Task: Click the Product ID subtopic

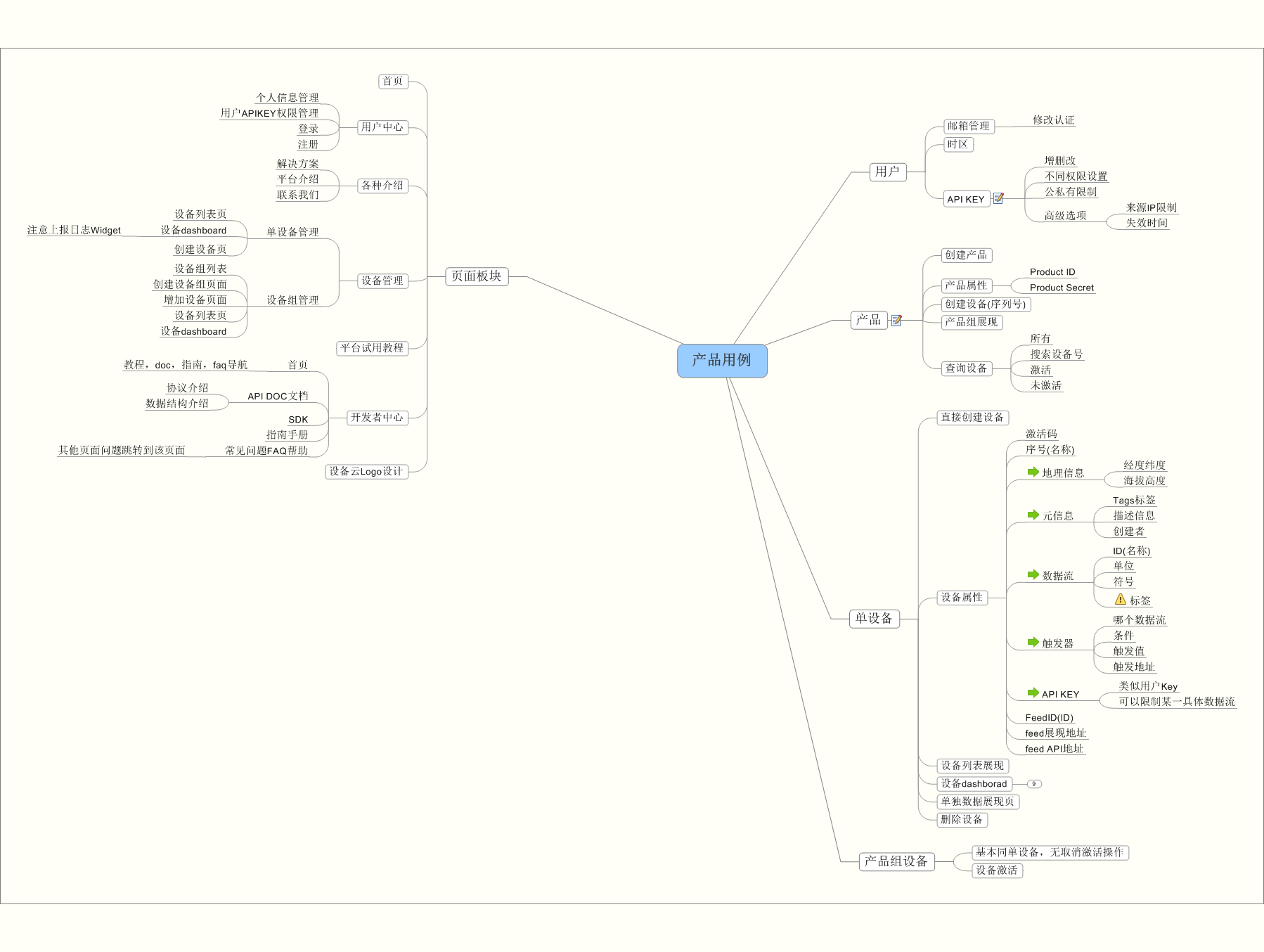Action: tap(1052, 272)
